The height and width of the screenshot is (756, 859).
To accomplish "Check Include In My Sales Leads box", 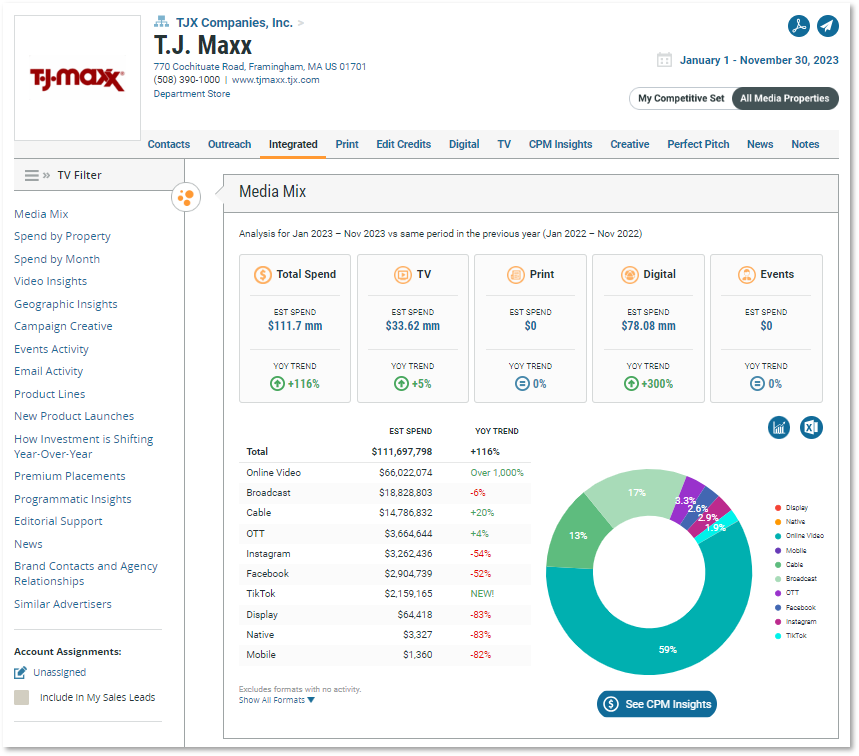I will pos(21,697).
